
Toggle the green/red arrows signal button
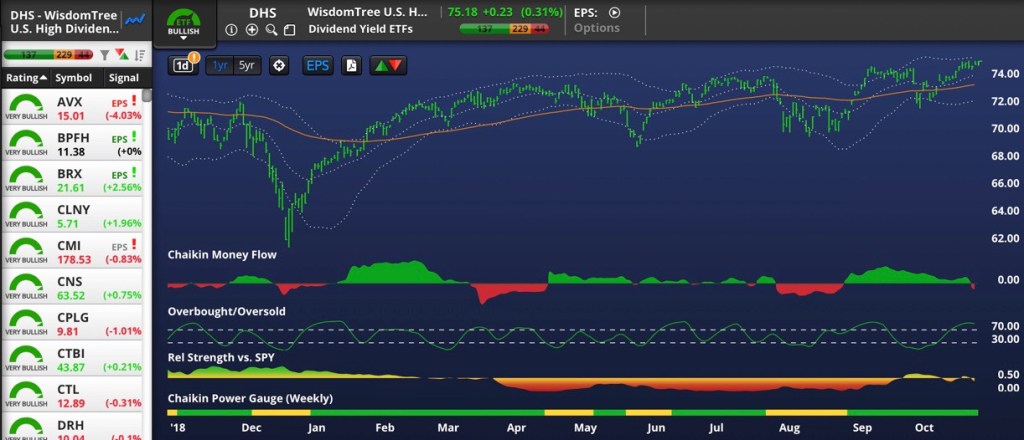coord(388,66)
